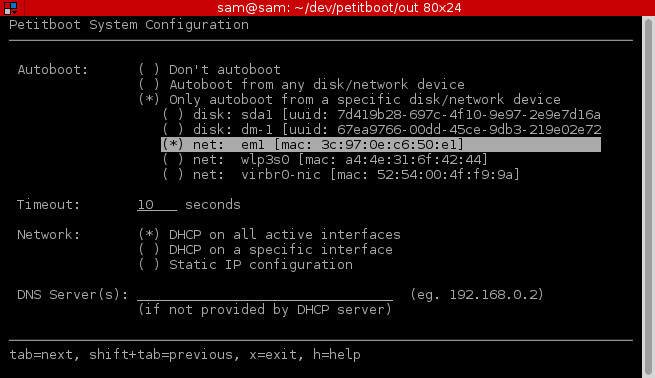The width and height of the screenshot is (655, 378).
Task: Choose "Autoboot from any disk/network device"
Action: coord(302,84)
